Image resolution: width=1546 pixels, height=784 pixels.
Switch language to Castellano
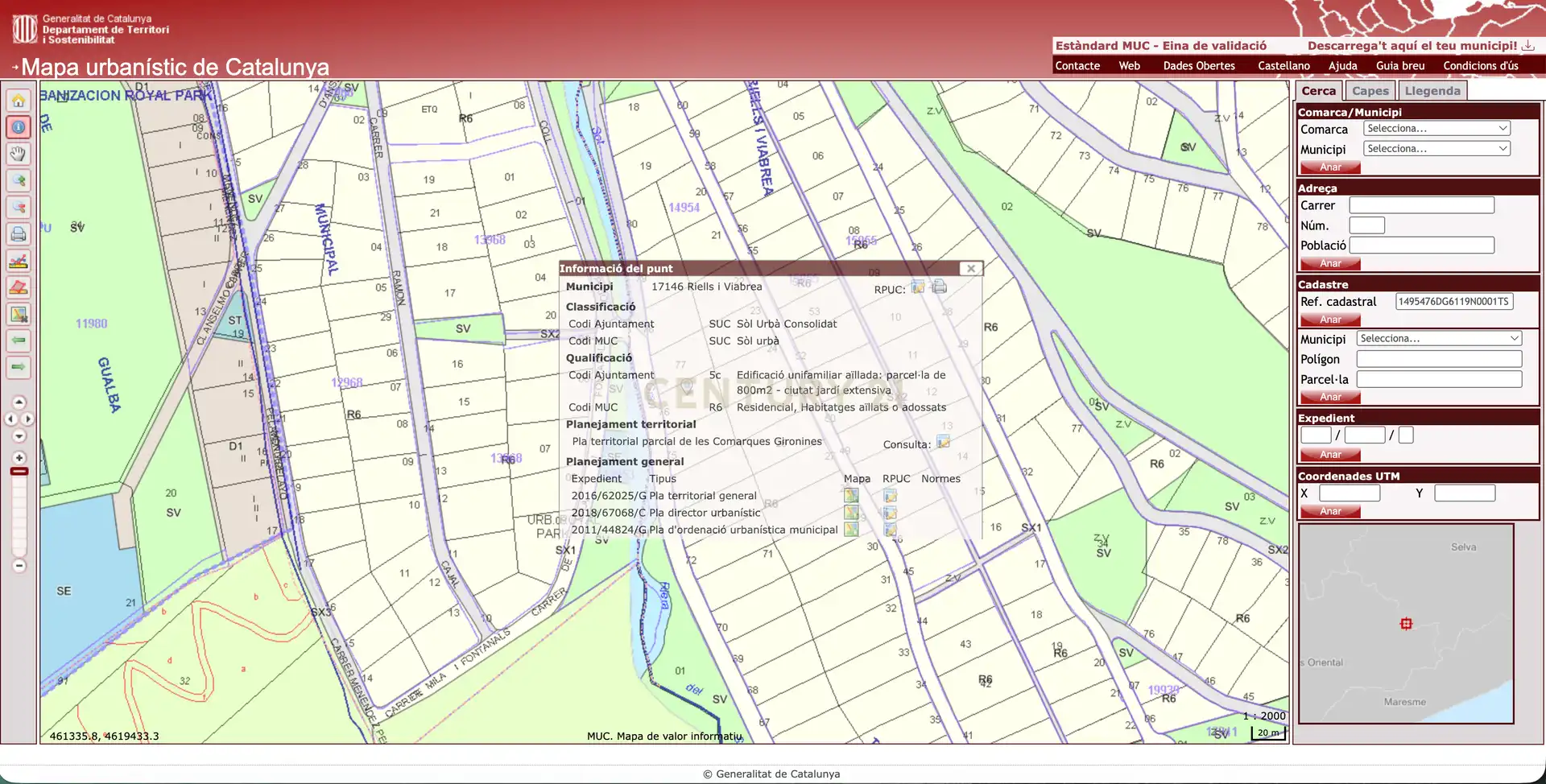tap(1284, 66)
